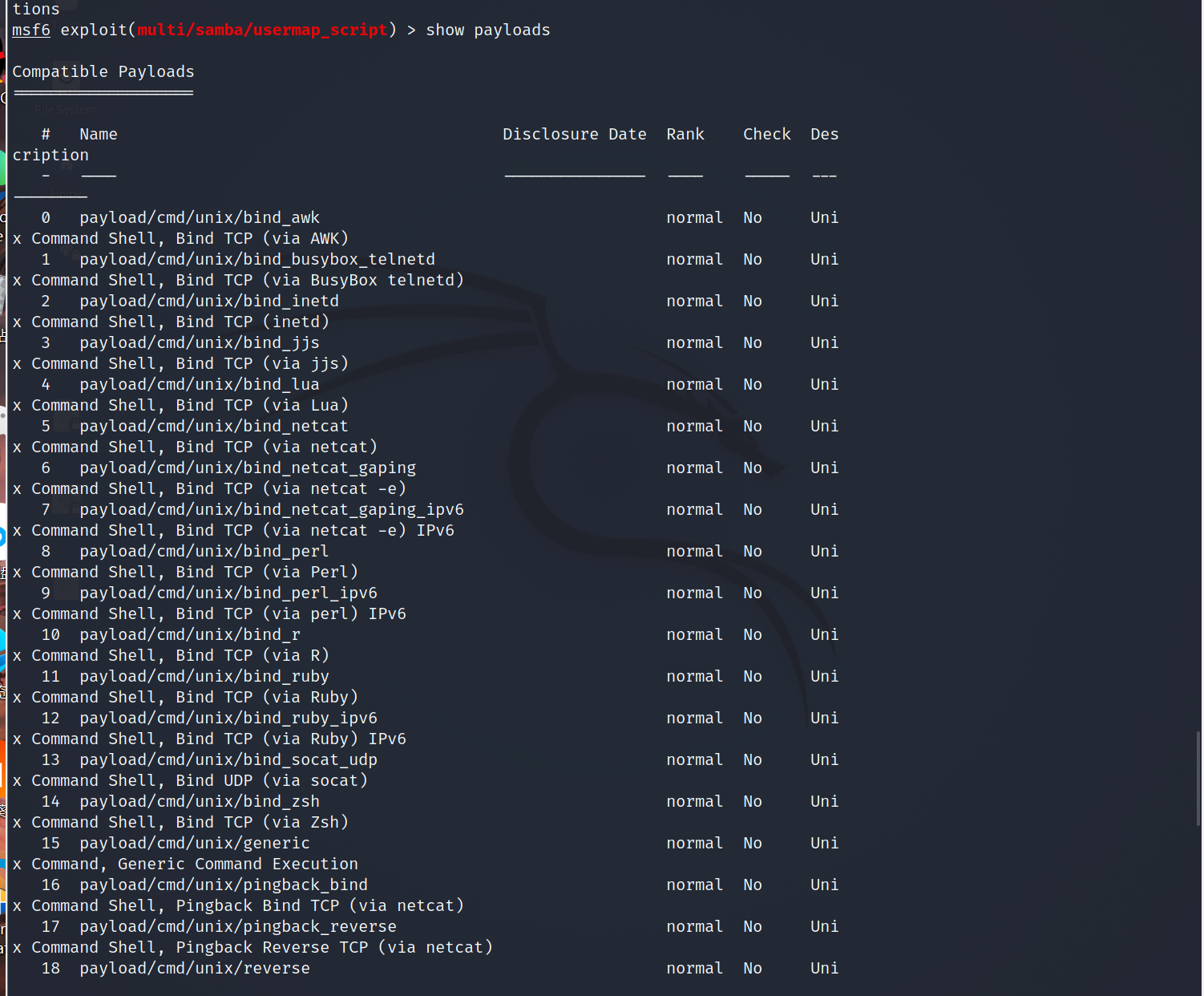Click the terminal scrollbar thumb
Image resolution: width=1204 pixels, height=996 pixels.
tap(1198, 778)
